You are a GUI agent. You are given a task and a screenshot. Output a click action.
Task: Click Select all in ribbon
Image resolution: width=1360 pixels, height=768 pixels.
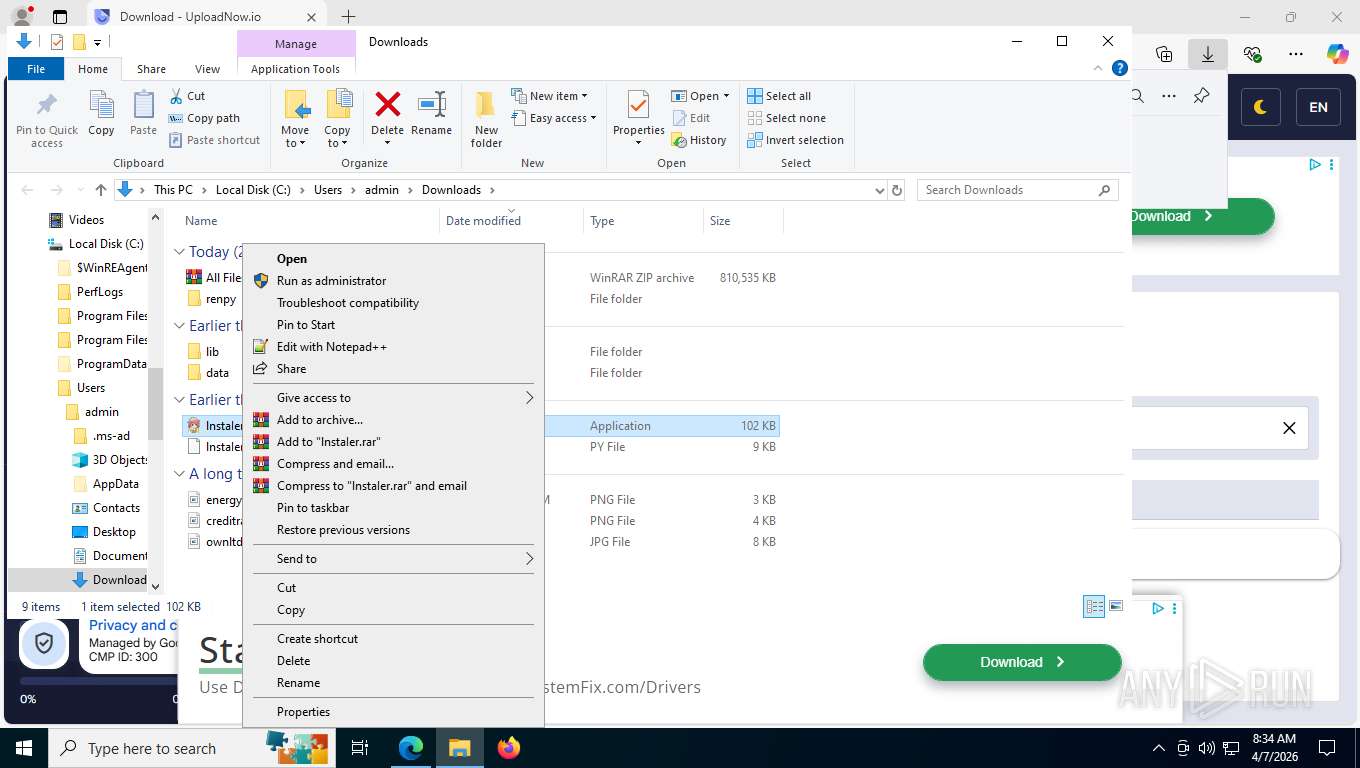point(779,96)
